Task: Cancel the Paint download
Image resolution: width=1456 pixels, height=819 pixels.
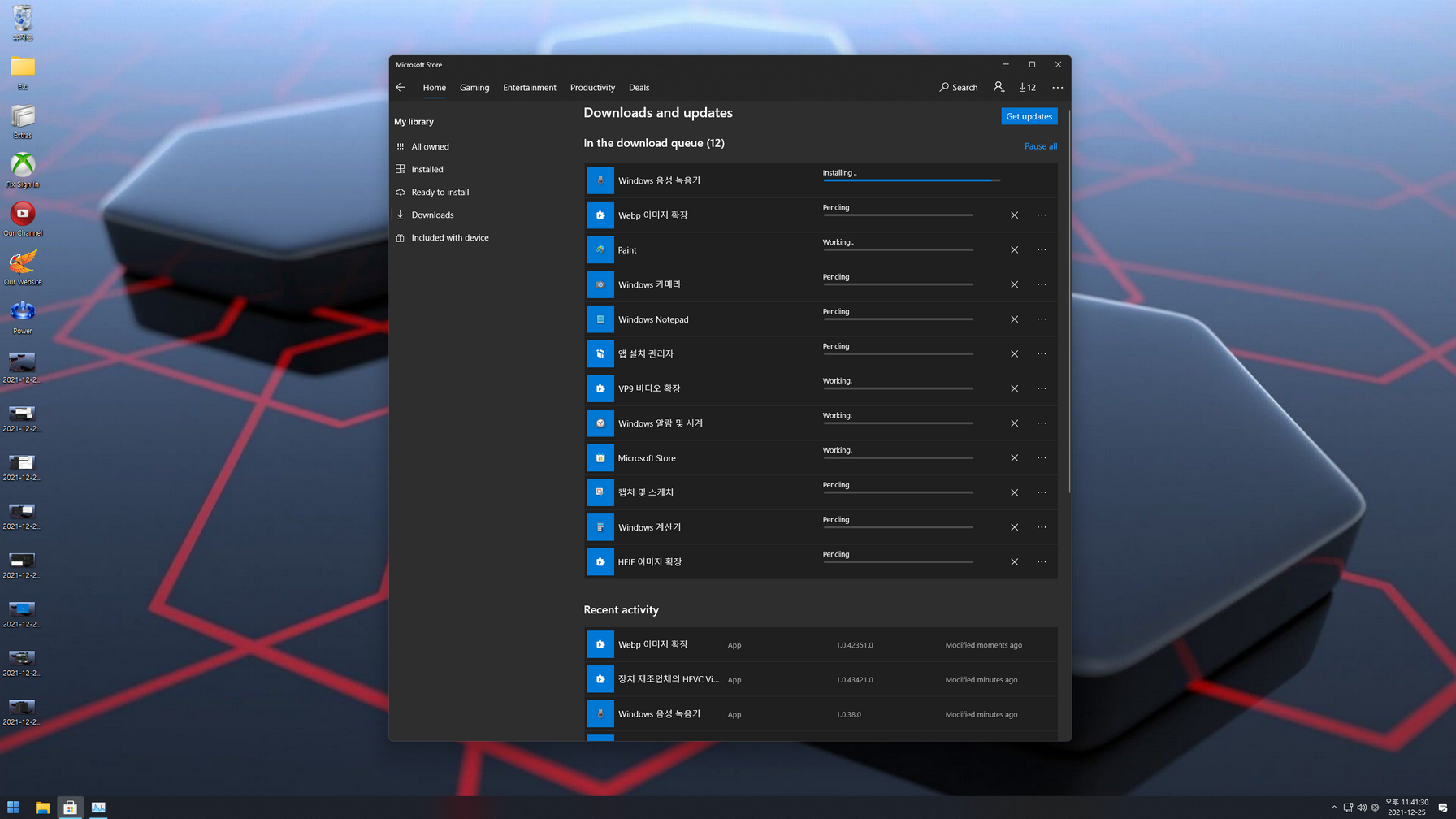Action: coord(1014,250)
